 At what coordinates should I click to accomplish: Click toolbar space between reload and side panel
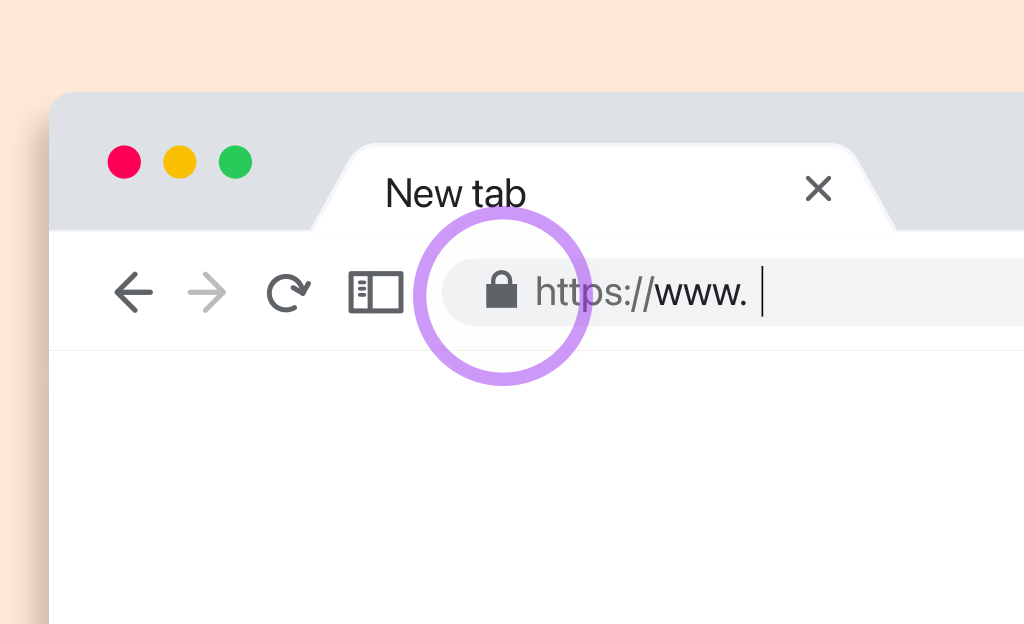[330, 292]
